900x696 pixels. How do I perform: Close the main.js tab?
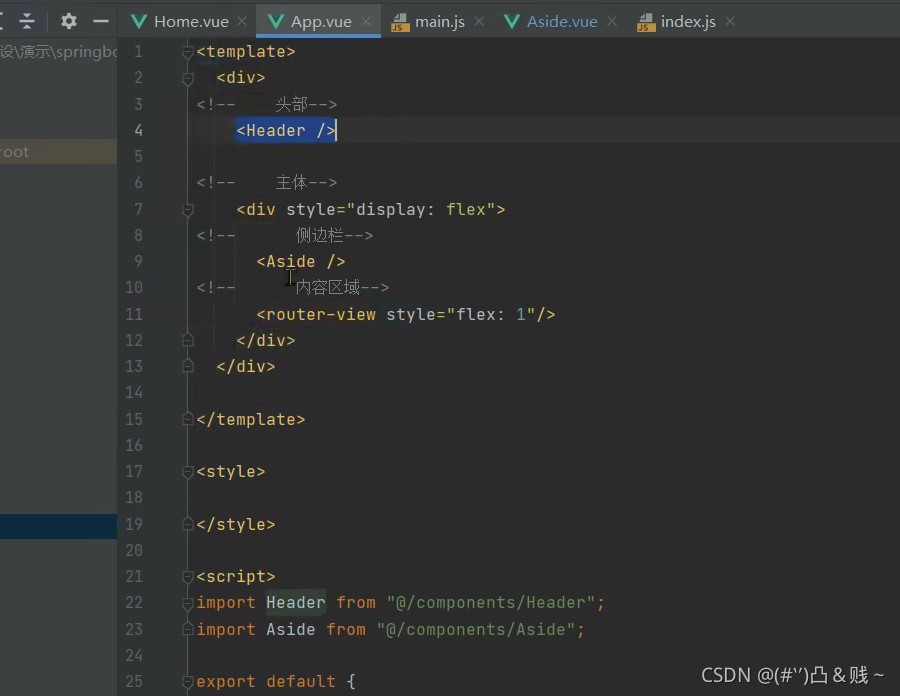(x=479, y=21)
